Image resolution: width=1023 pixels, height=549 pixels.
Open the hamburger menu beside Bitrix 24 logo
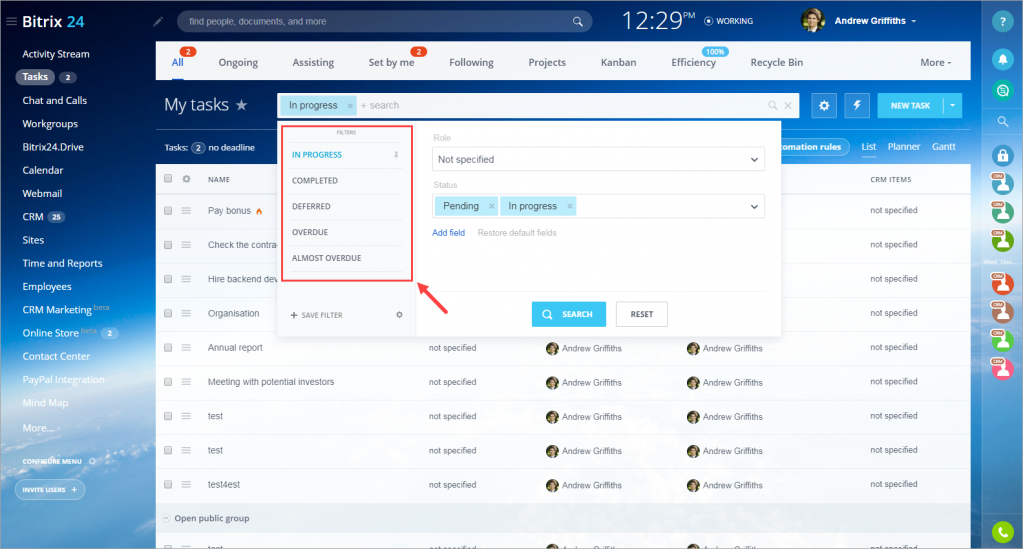tap(11, 22)
